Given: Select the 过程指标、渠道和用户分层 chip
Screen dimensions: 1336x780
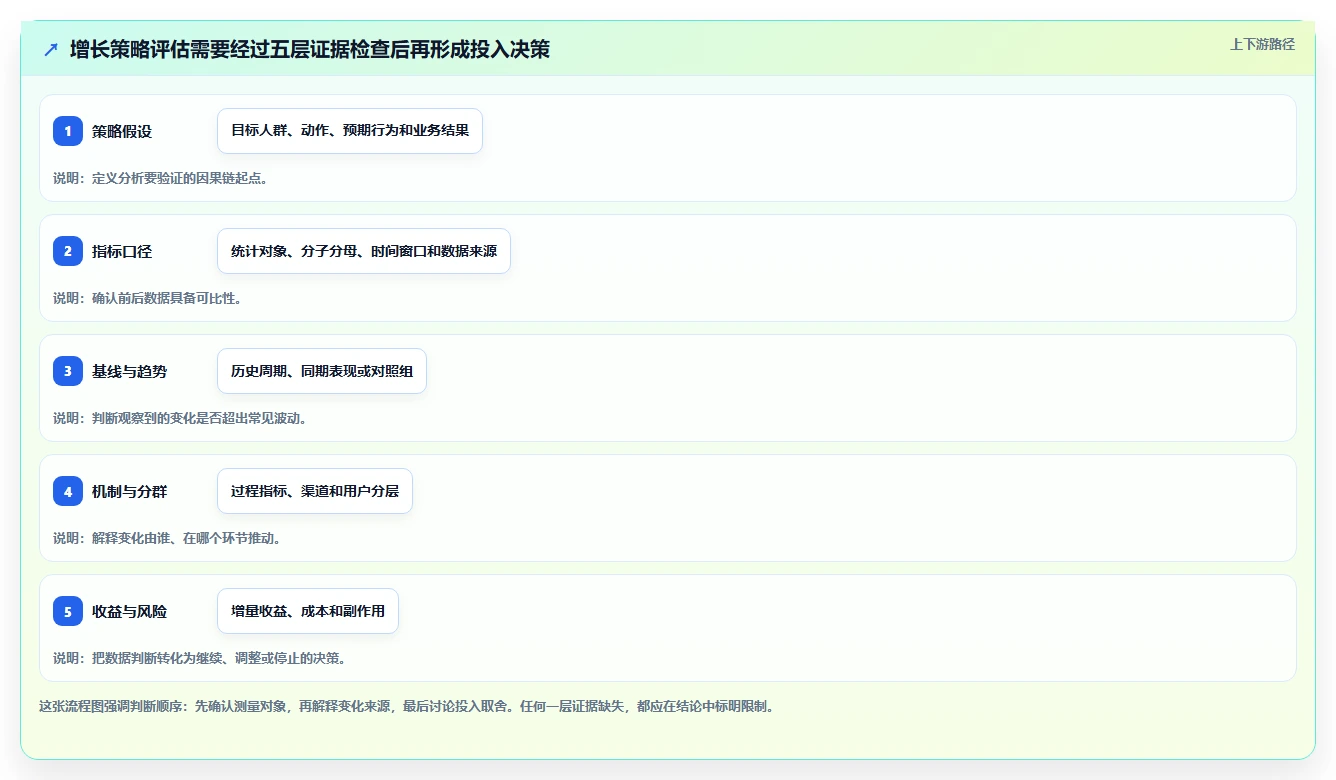Looking at the screenshot, I should (315, 491).
